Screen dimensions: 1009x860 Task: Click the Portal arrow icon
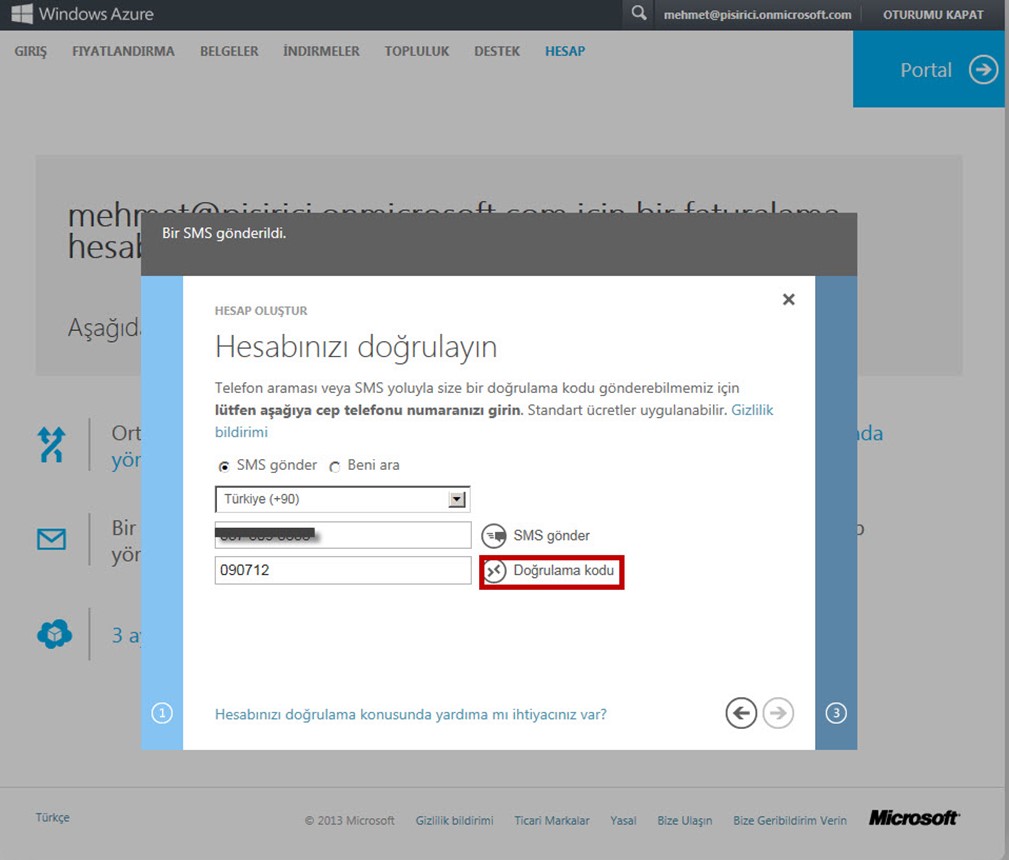[x=983, y=70]
